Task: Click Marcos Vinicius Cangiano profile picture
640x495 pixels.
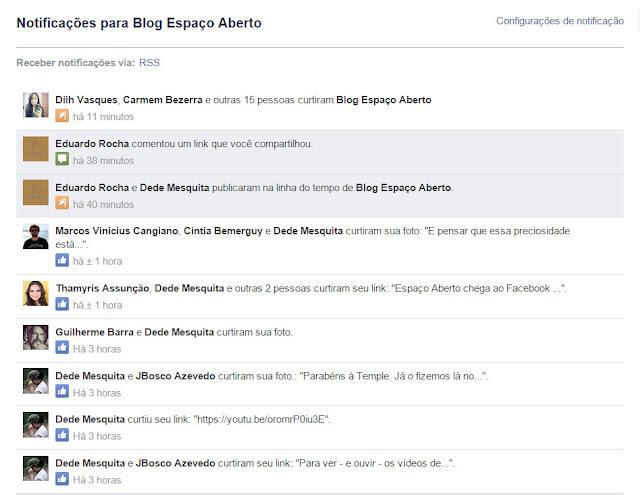Action: (36, 236)
